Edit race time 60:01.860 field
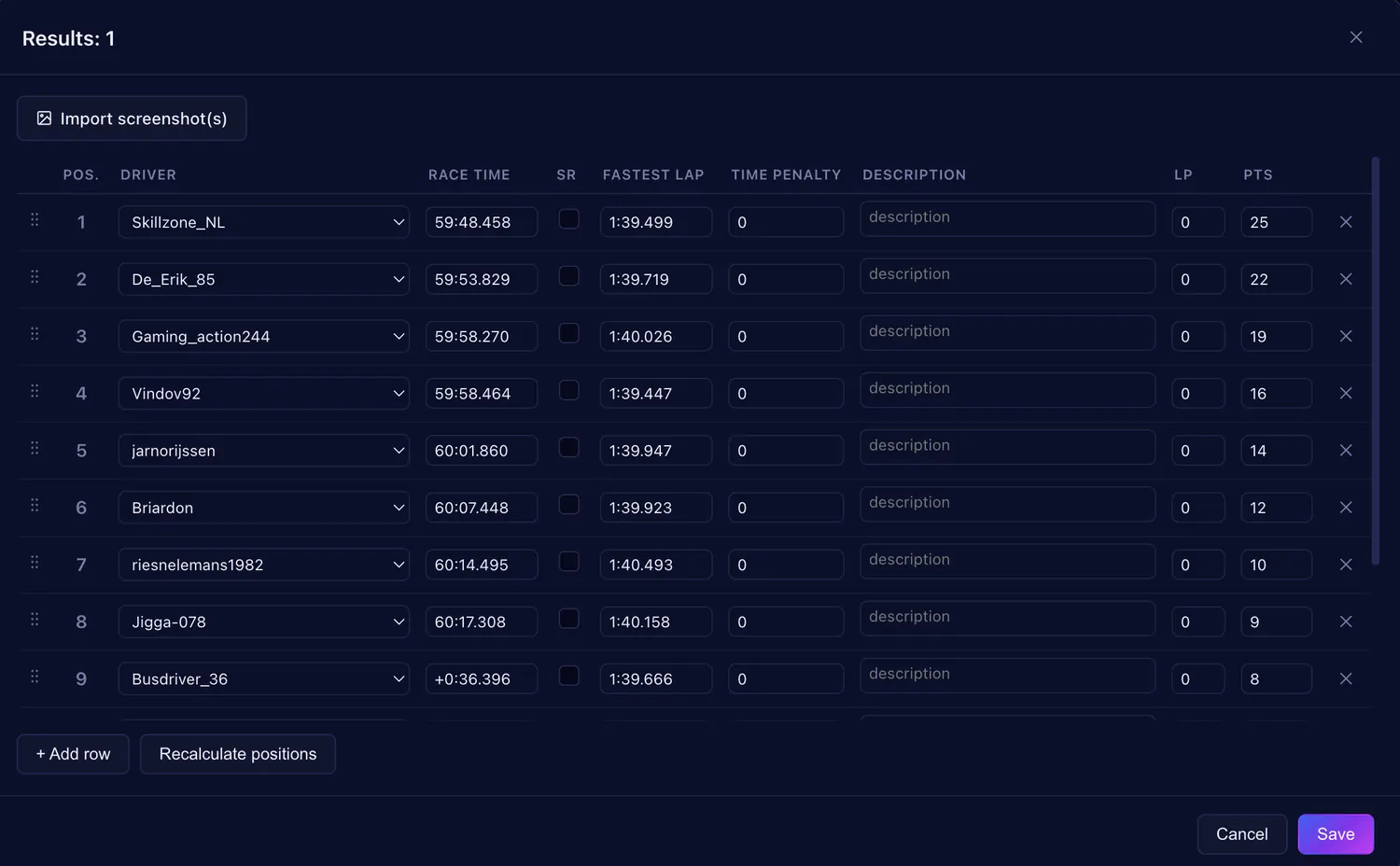The image size is (1400, 866). (x=482, y=450)
